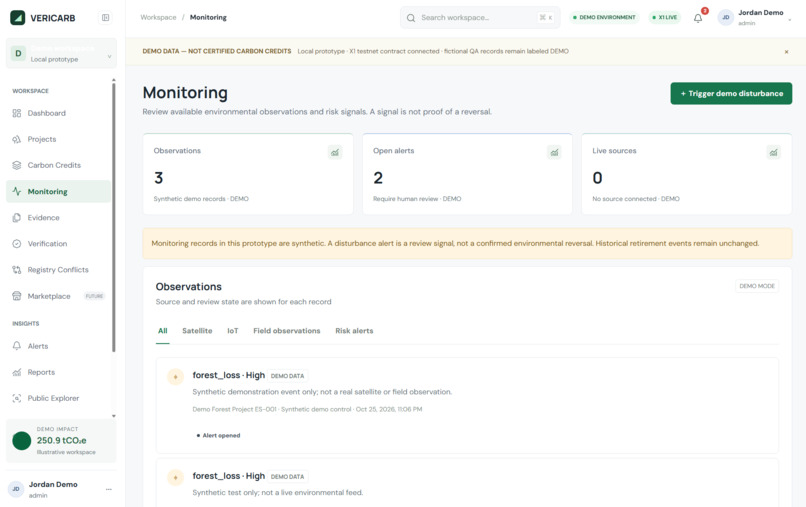
Task: Click the DEMO ENVIRONMENT status badge
Action: click(x=604, y=17)
